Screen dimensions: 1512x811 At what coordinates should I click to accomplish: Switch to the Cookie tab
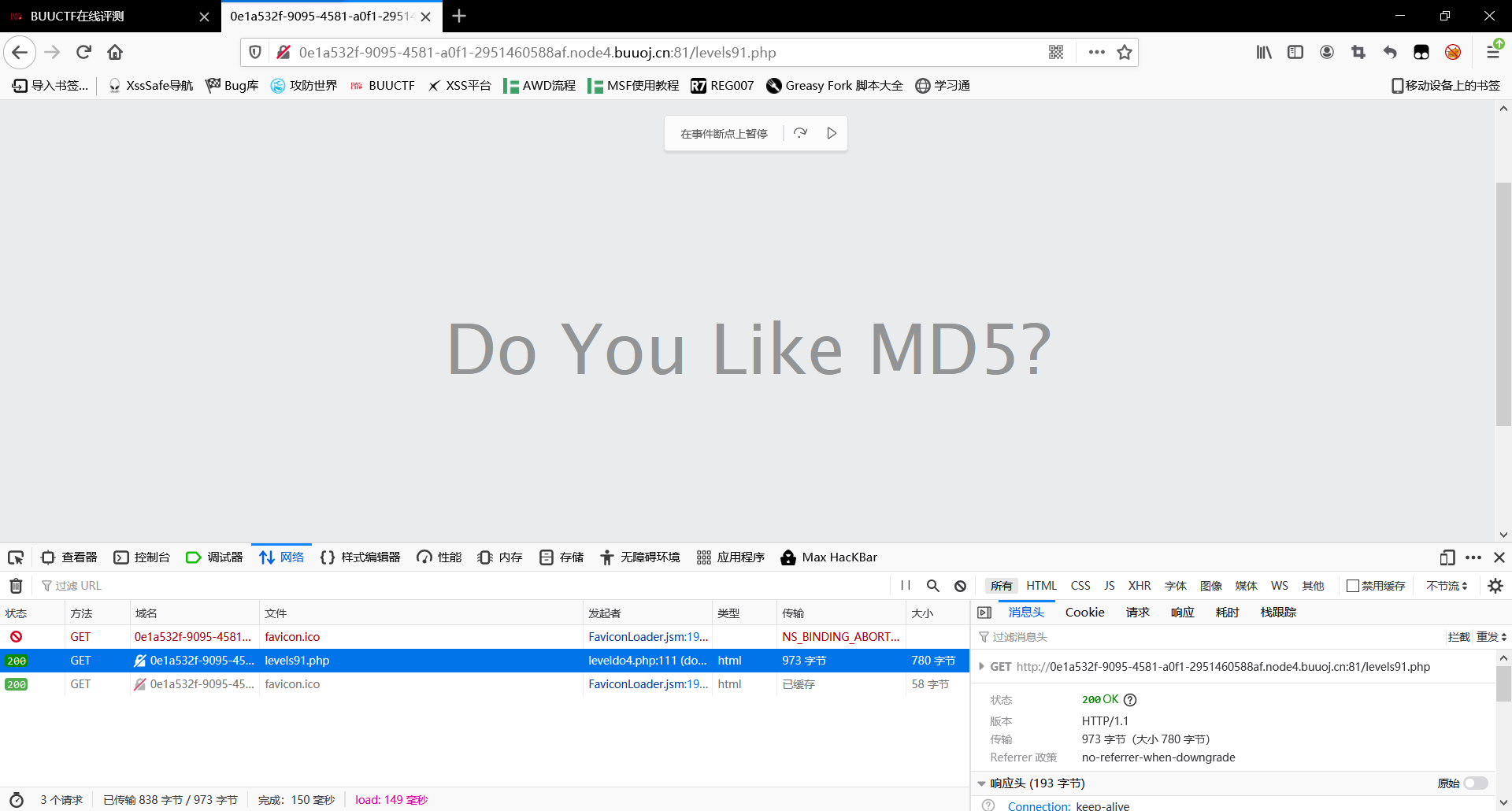[x=1084, y=612]
